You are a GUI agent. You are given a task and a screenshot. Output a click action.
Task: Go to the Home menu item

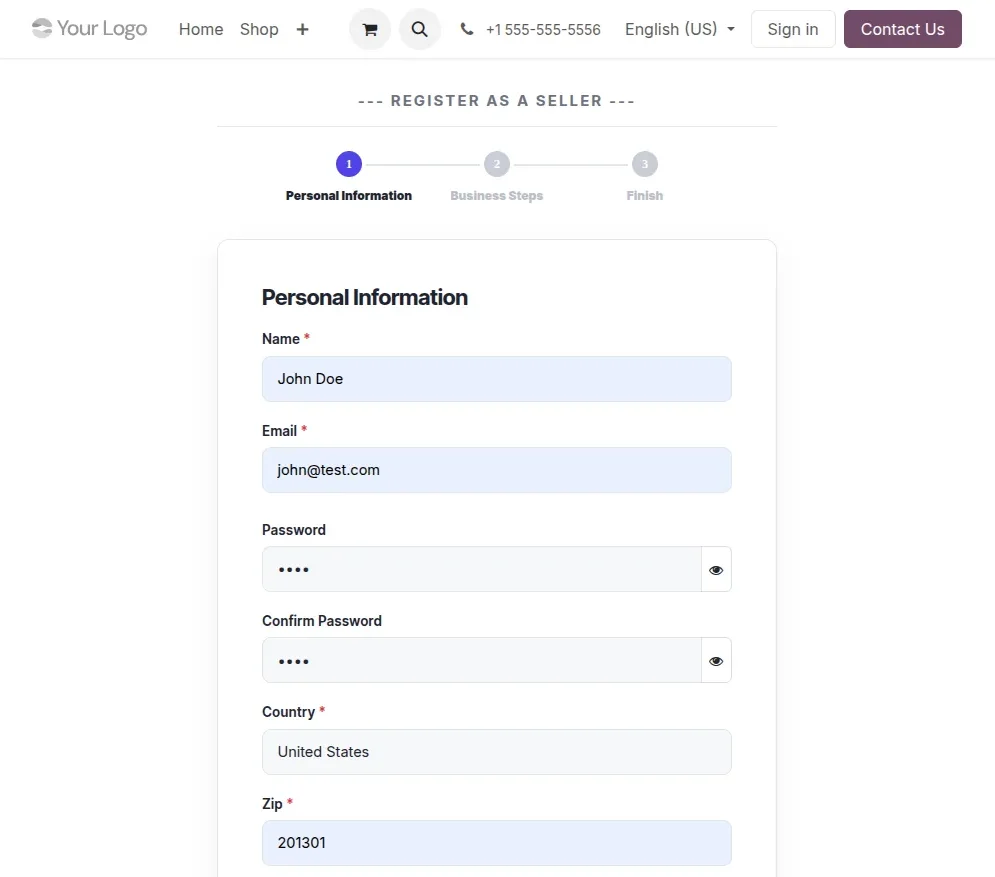pyautogui.click(x=201, y=29)
